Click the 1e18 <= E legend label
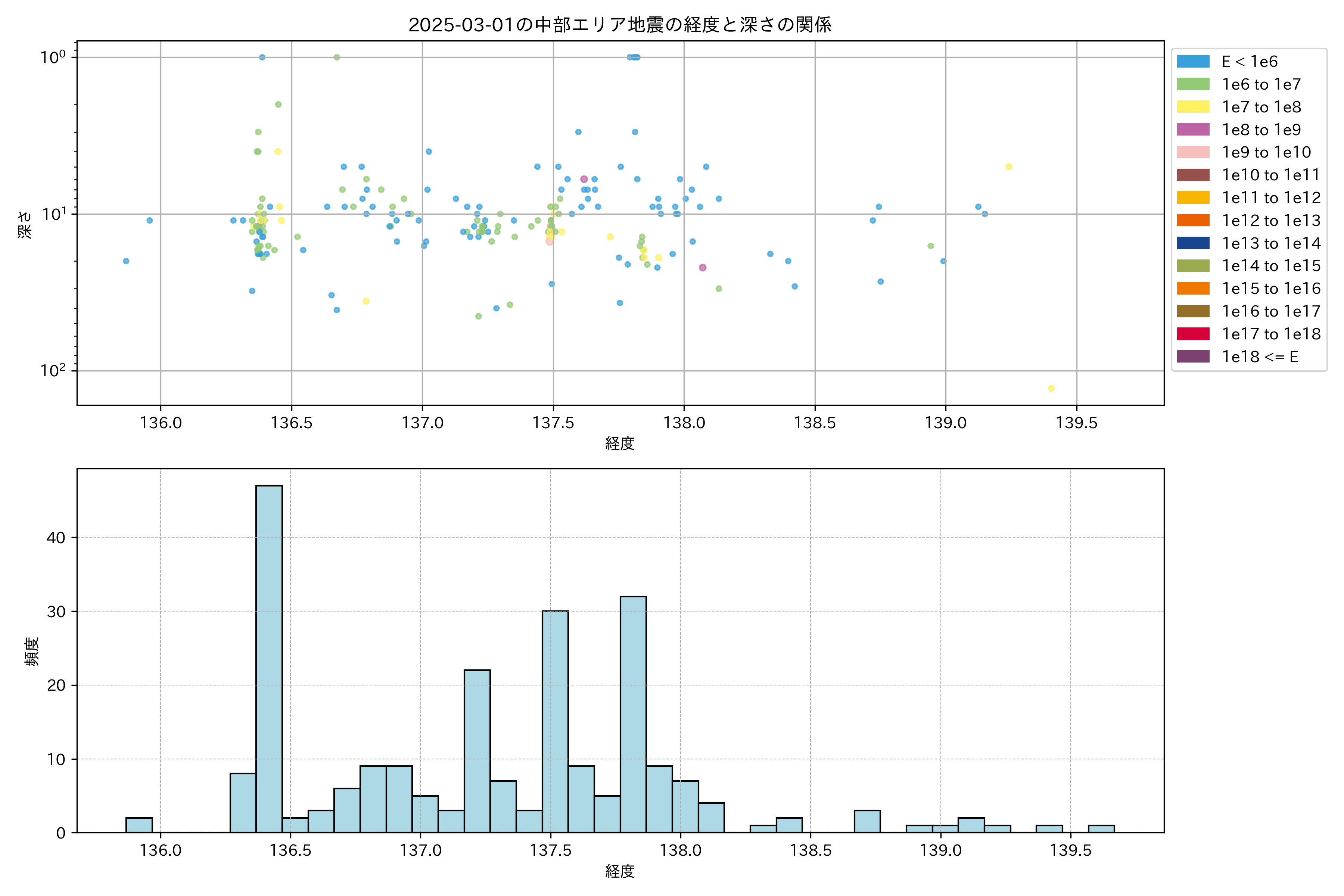Viewport: 1344px width, 896px height. [1260, 357]
